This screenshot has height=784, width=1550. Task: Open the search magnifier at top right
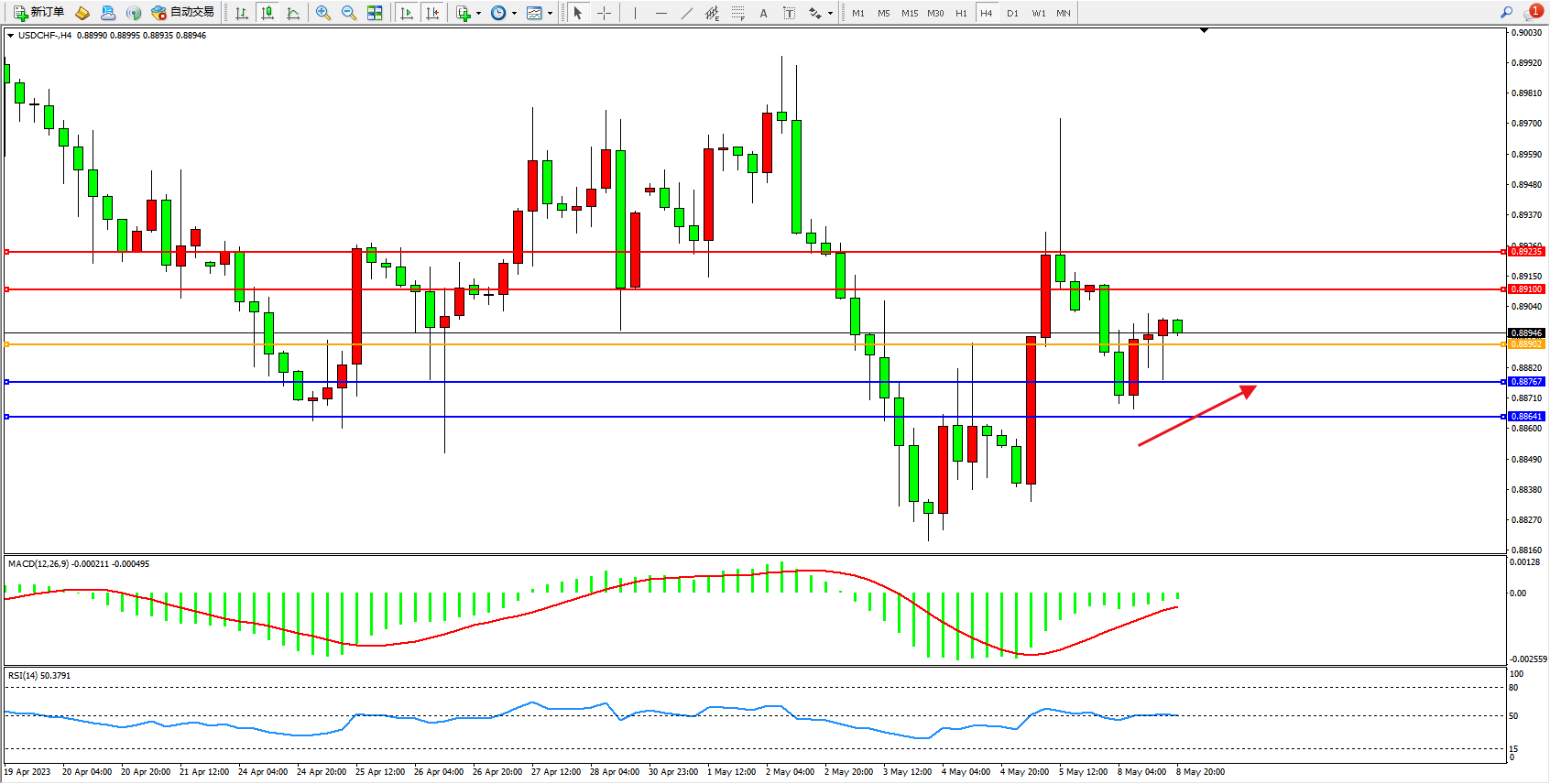pyautogui.click(x=1506, y=13)
